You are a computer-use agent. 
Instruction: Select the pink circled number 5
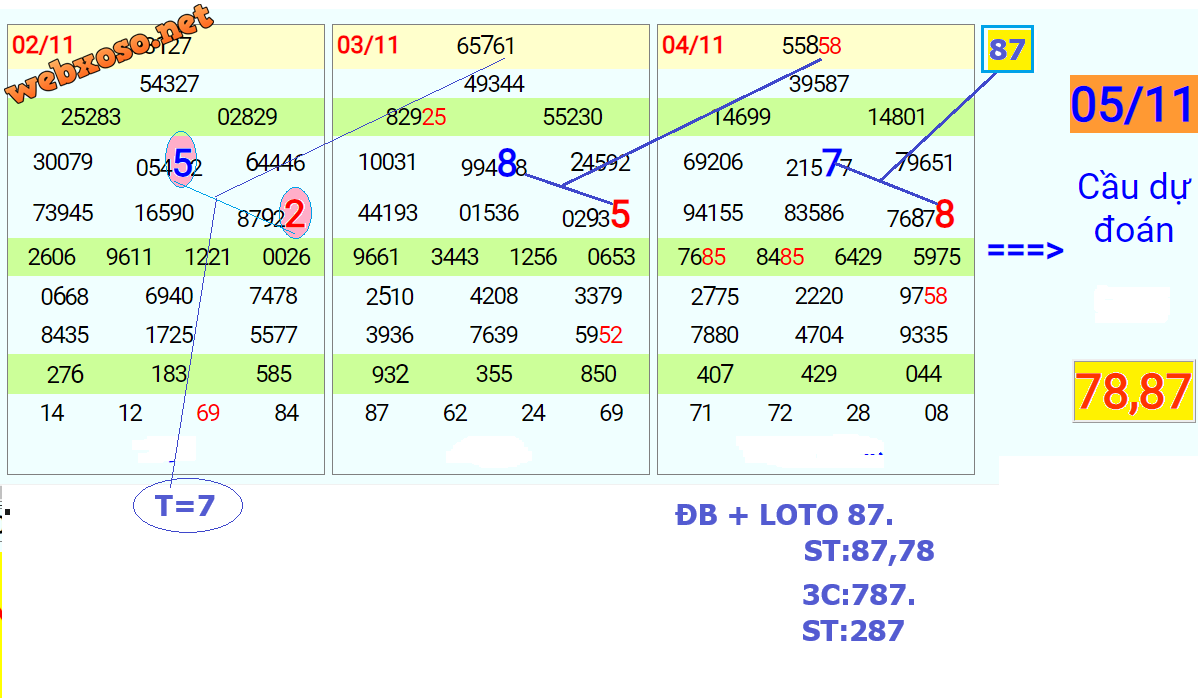[x=182, y=164]
